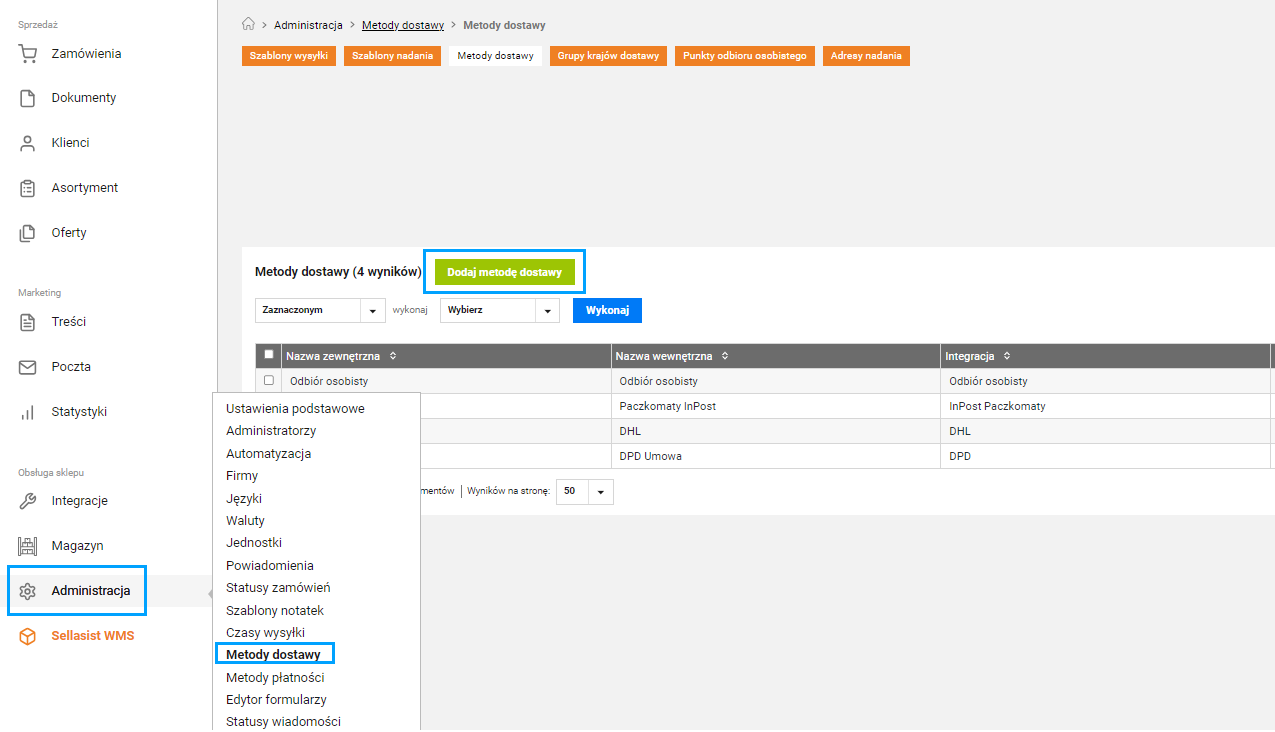Switch to the Szablony wysyłki tab

289,56
